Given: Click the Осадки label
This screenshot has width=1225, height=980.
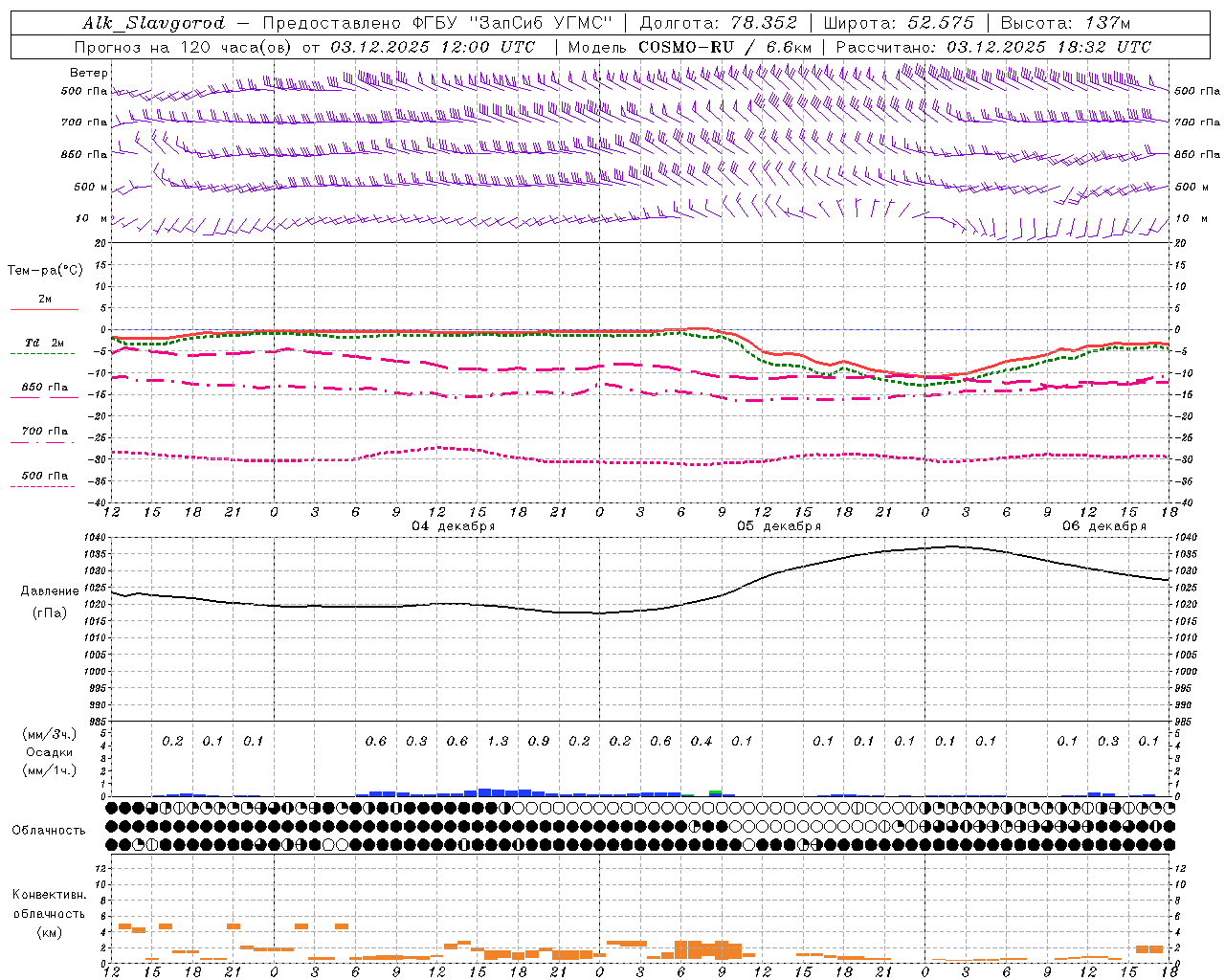Looking at the screenshot, I should click(50, 752).
